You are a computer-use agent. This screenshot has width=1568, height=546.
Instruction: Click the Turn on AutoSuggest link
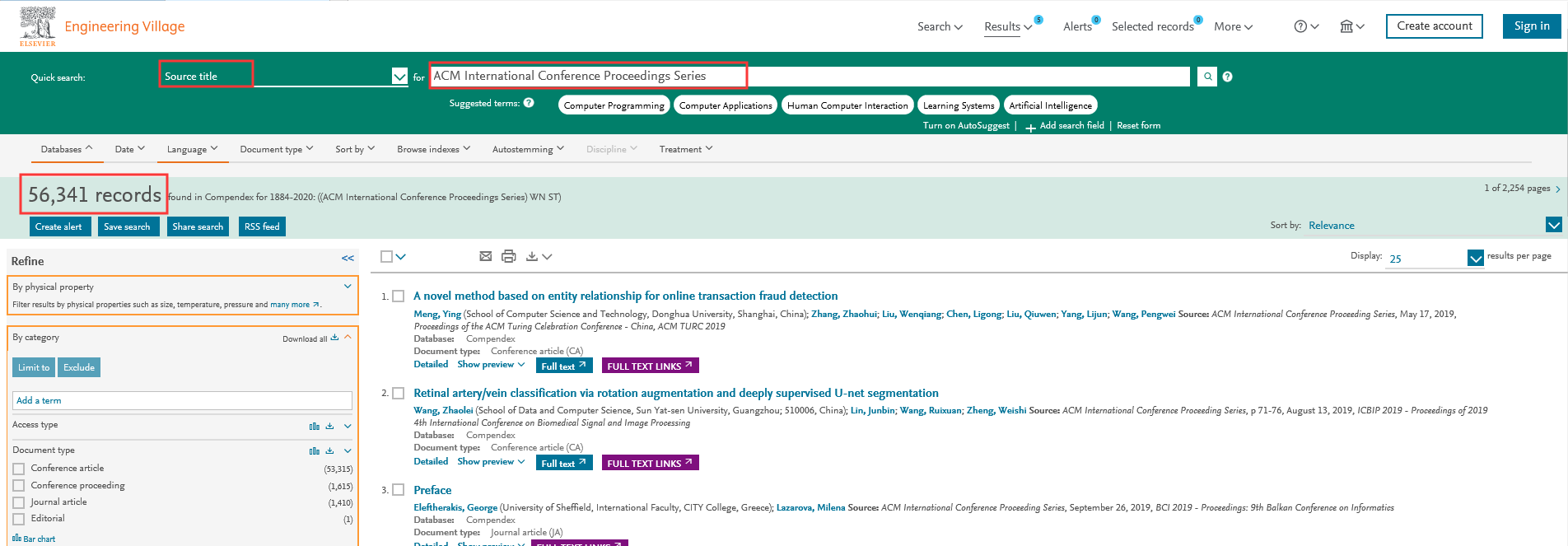[x=966, y=126]
